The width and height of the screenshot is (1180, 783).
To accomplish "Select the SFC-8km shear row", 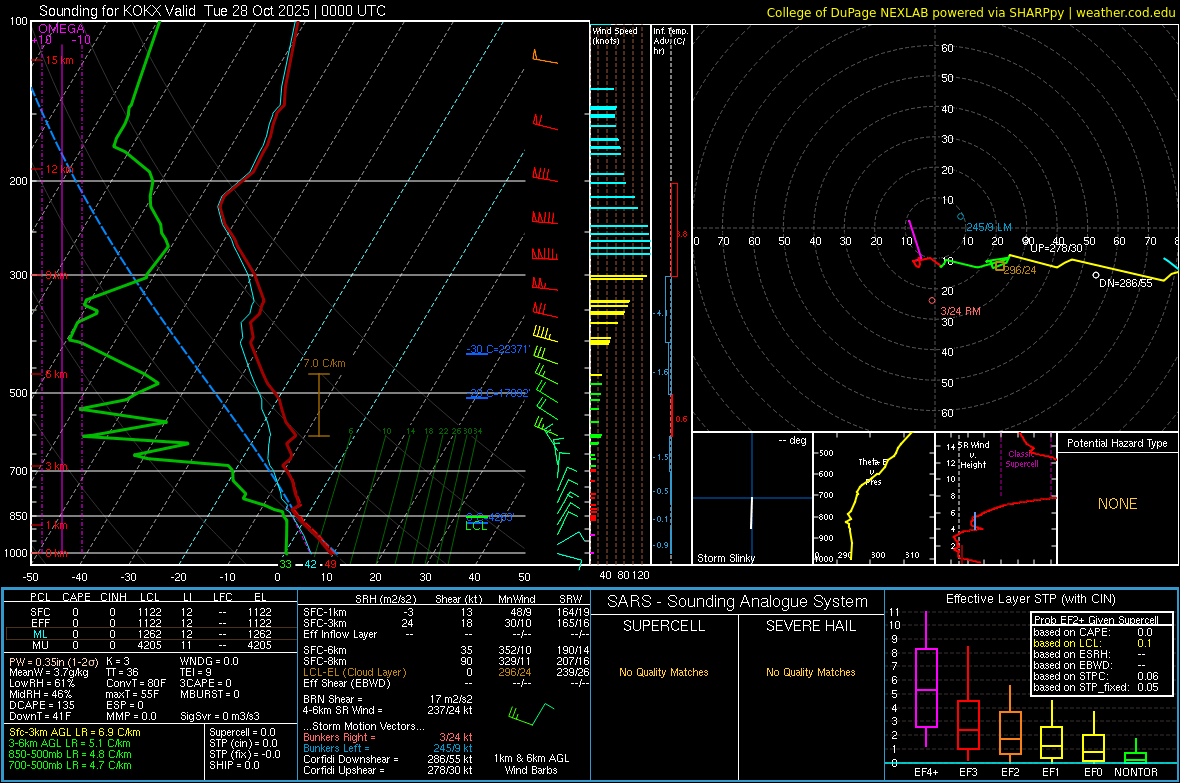I will (x=446, y=661).
